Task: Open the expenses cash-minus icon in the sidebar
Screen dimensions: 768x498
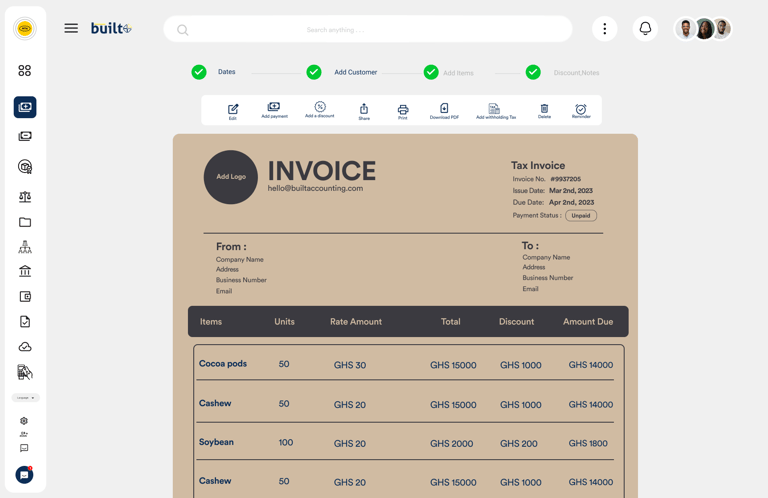Action: (25, 136)
